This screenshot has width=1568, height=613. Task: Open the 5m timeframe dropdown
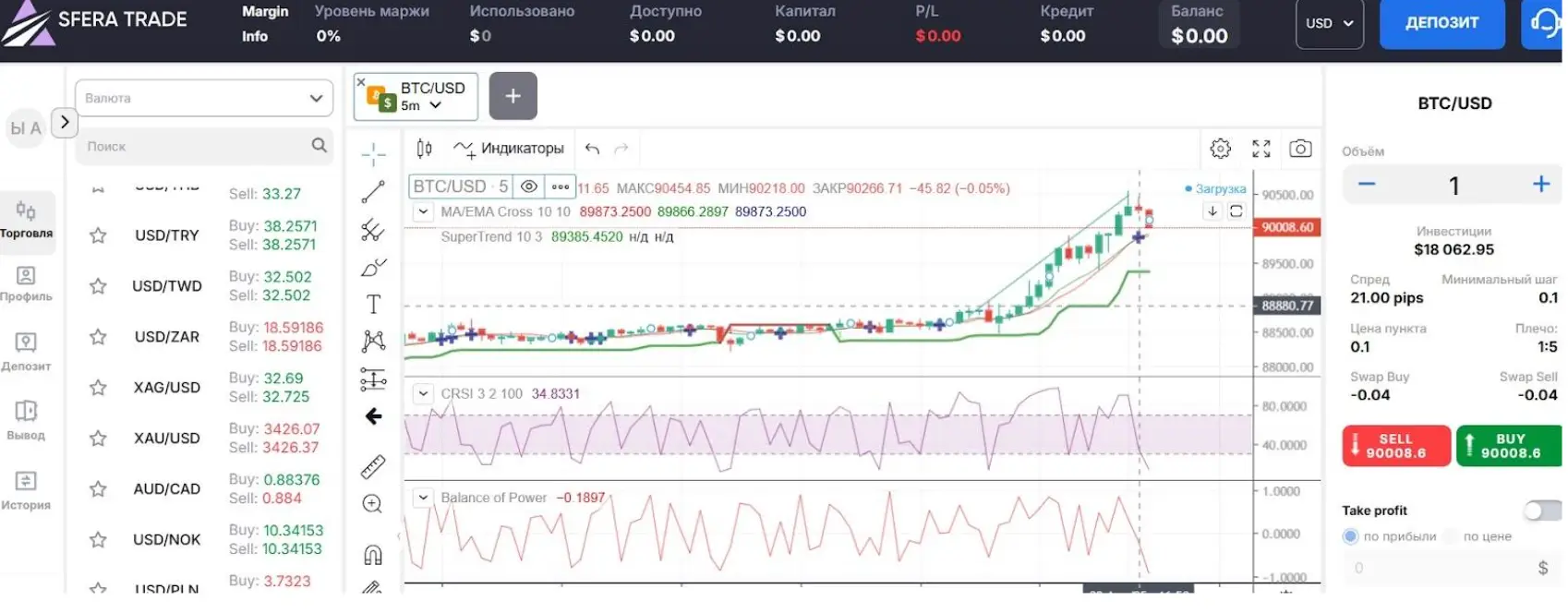421,105
